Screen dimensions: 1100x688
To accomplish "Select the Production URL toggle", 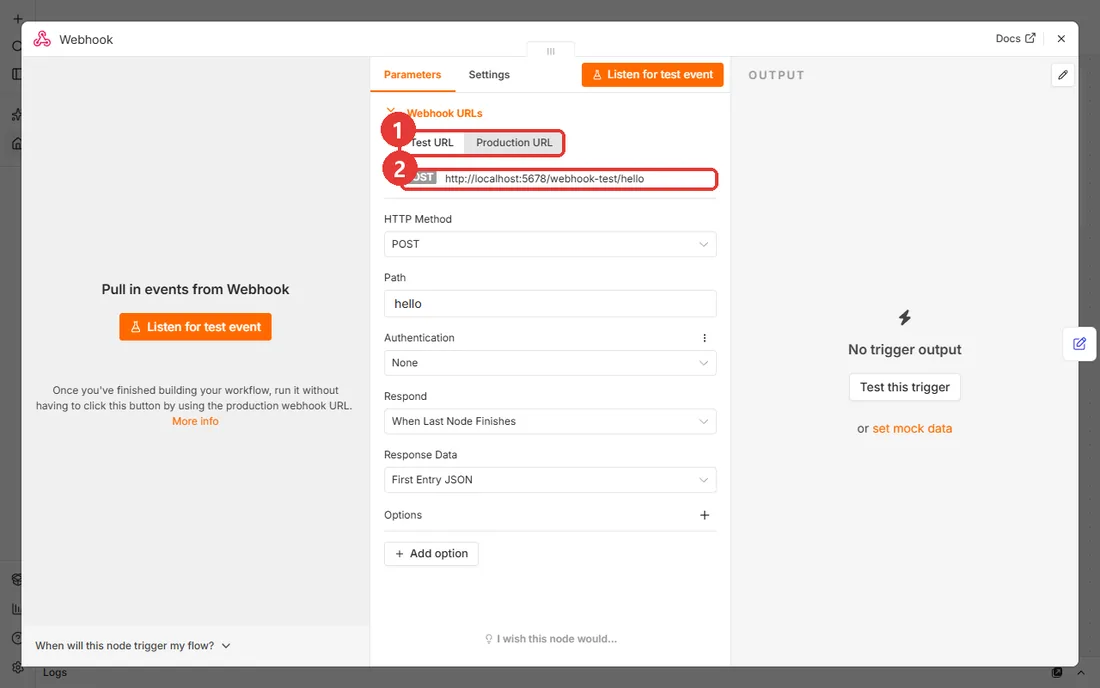I will [514, 142].
